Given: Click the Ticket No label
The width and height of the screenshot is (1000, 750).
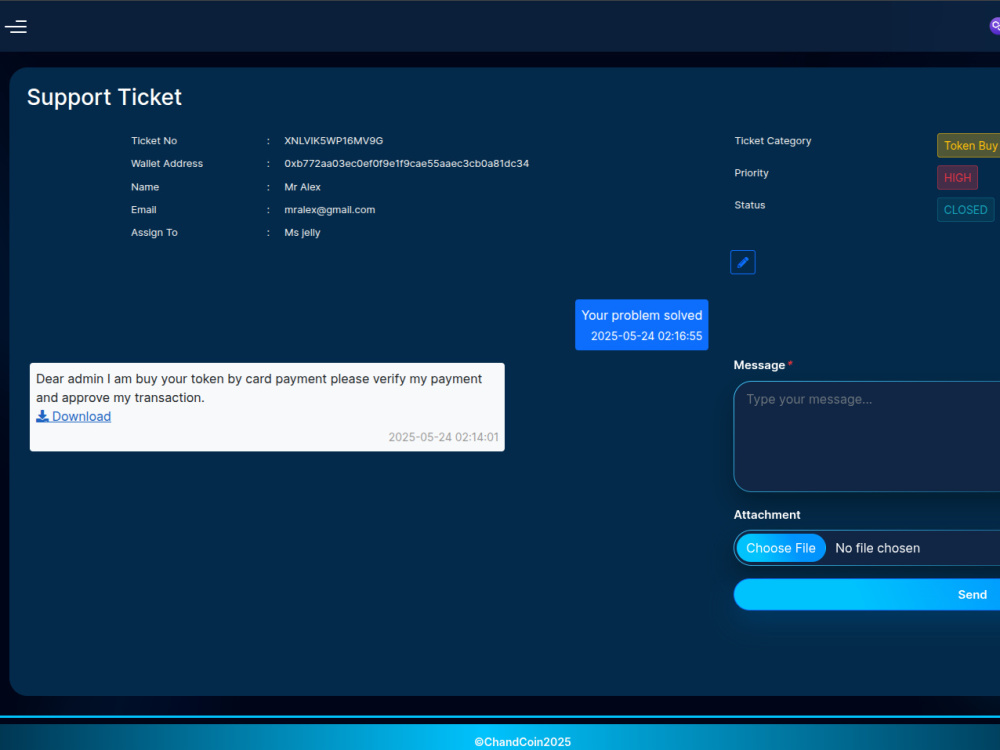Looking at the screenshot, I should click(154, 141).
